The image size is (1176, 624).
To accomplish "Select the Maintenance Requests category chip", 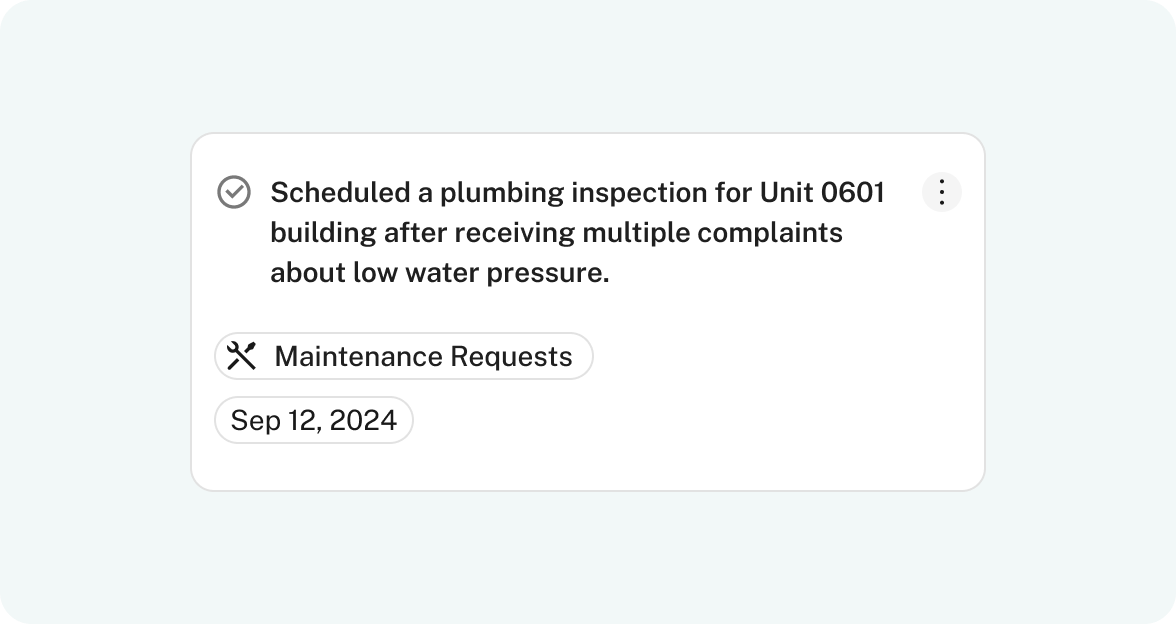I will click(x=404, y=356).
